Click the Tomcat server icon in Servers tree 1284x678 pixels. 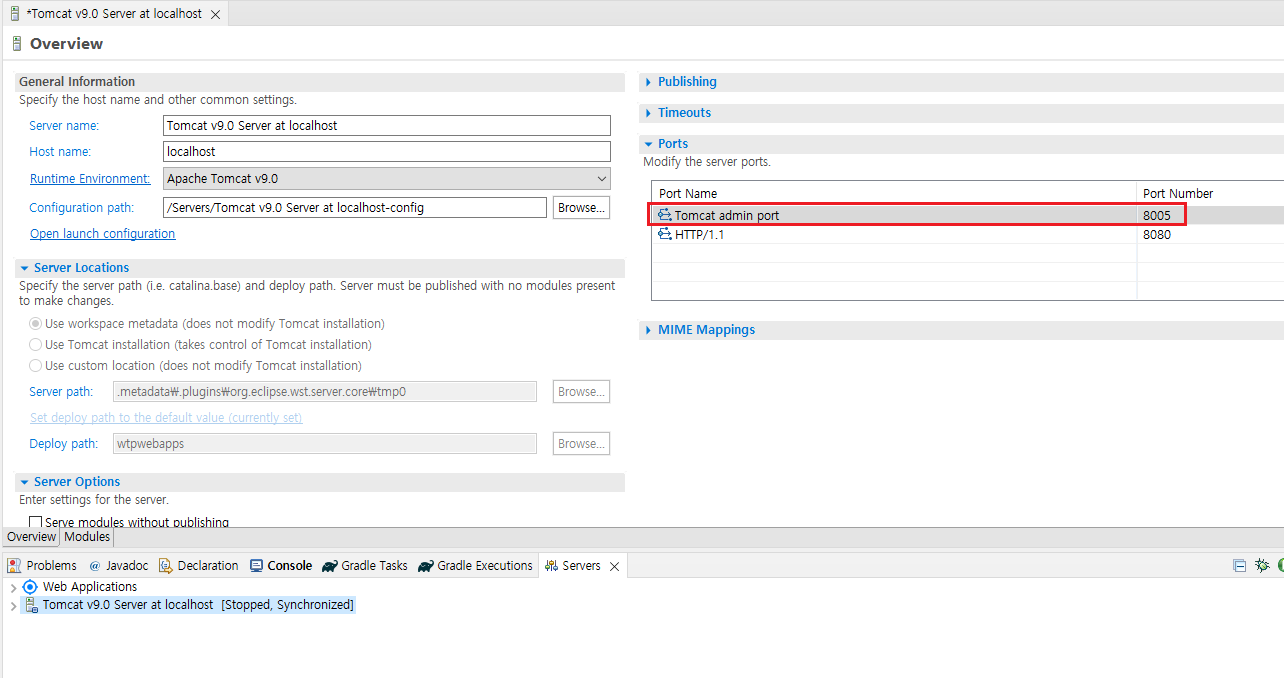30,605
